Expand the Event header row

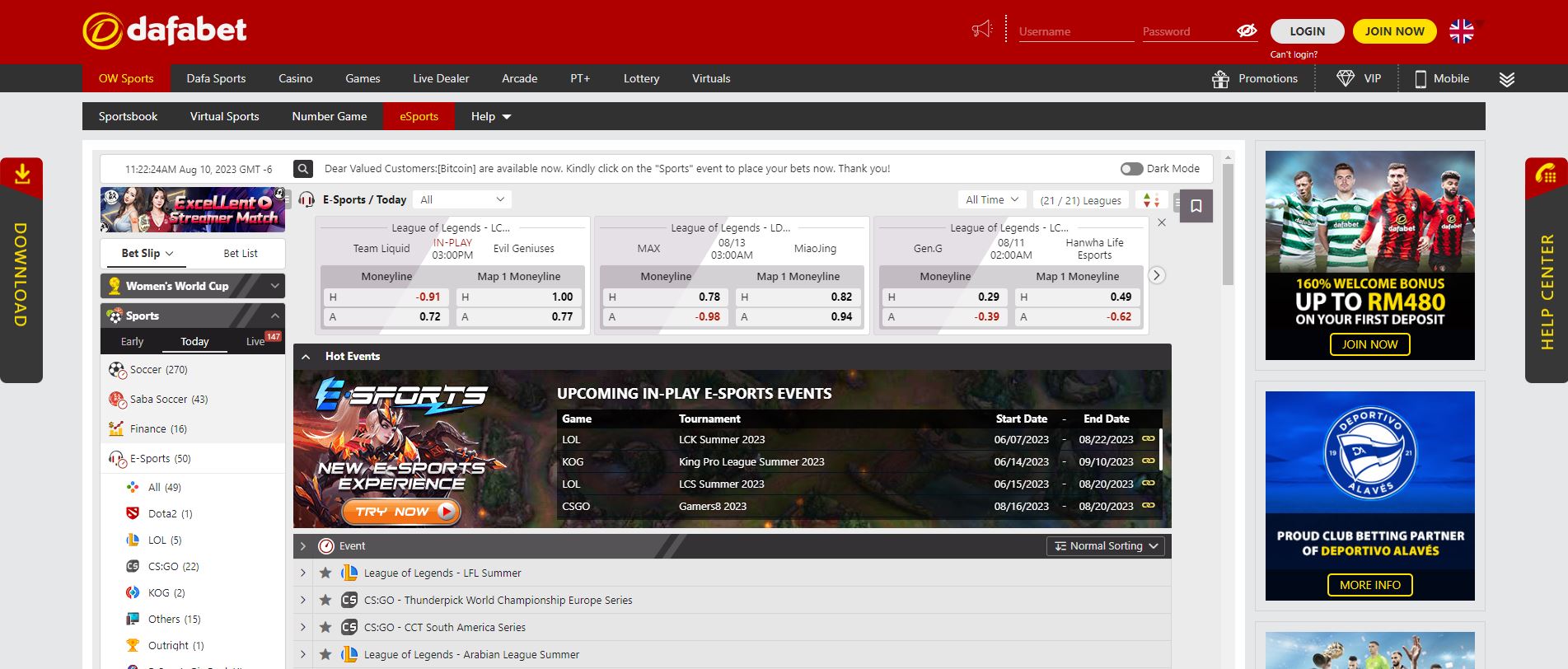pyautogui.click(x=302, y=546)
